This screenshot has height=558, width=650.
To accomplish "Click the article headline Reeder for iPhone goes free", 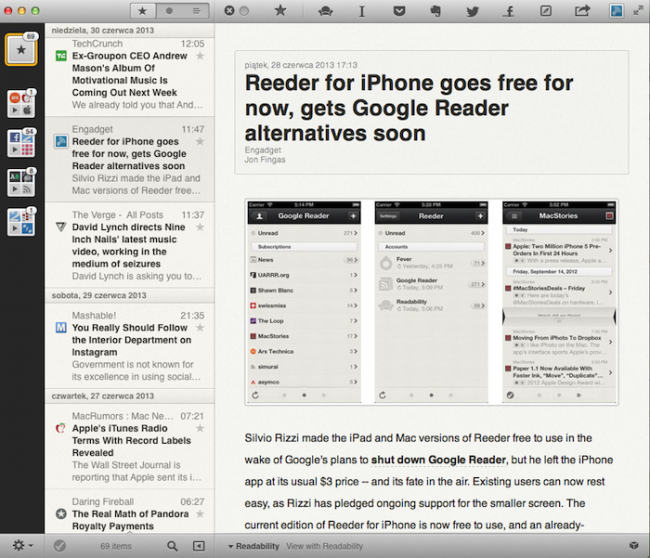I will pyautogui.click(x=409, y=108).
